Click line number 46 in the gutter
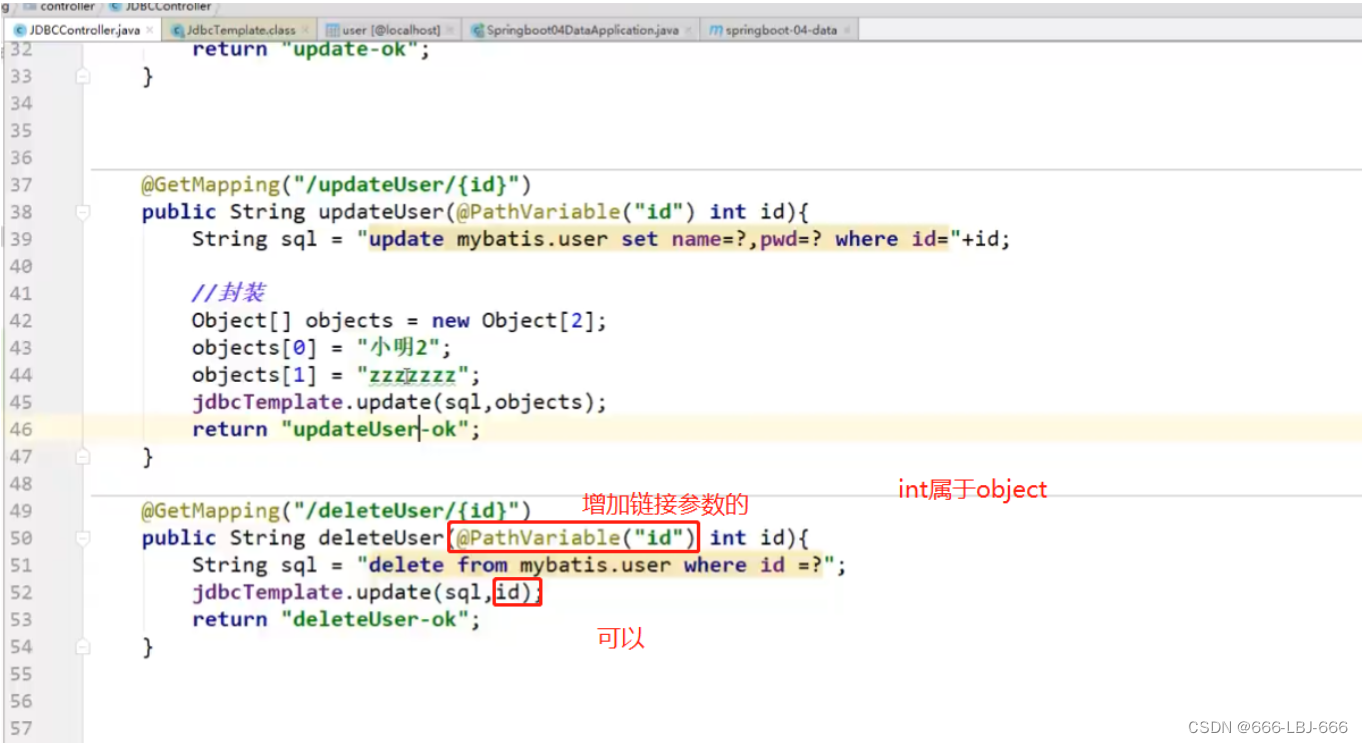This screenshot has width=1363, height=743. [21, 429]
